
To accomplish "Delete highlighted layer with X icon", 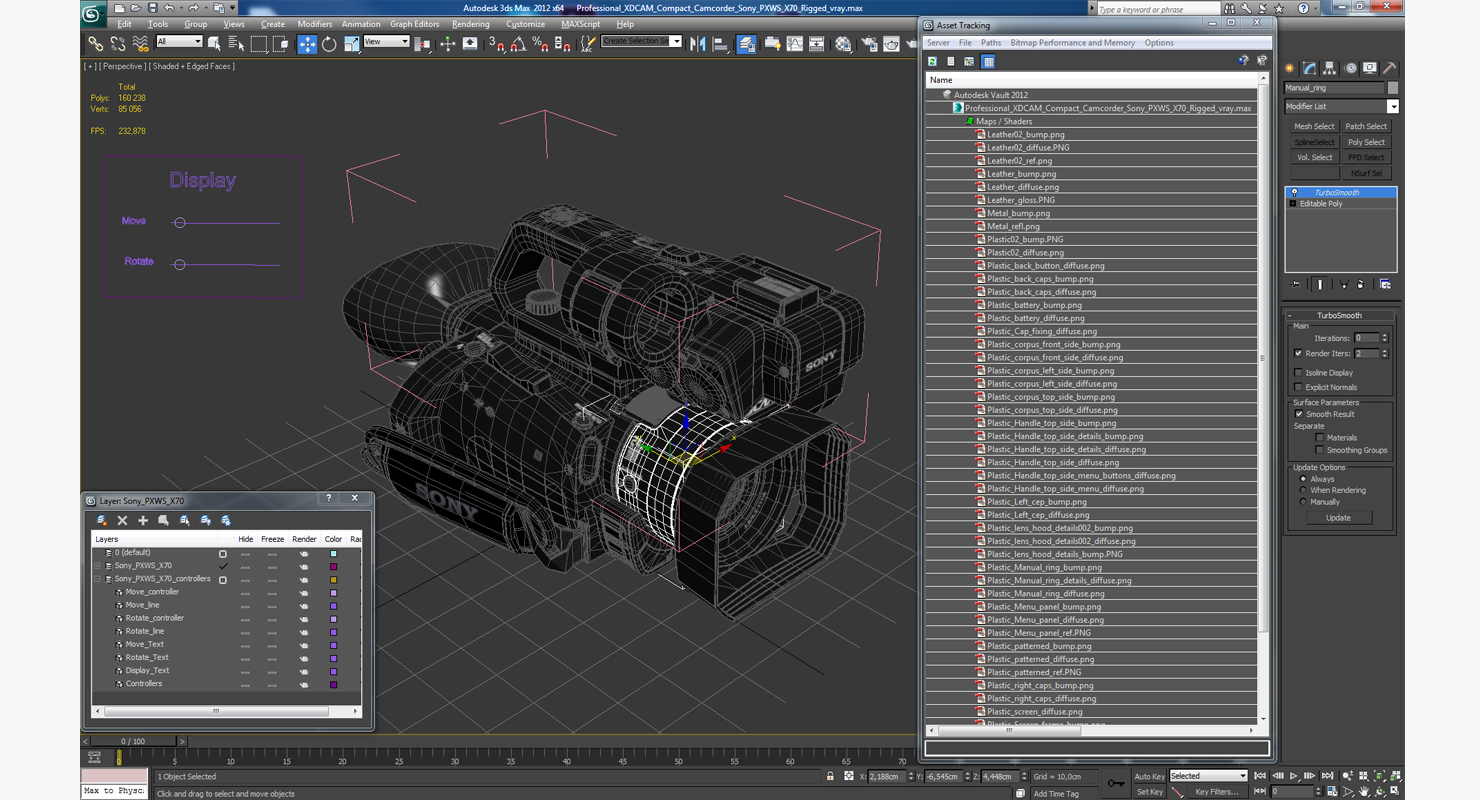I will click(122, 520).
